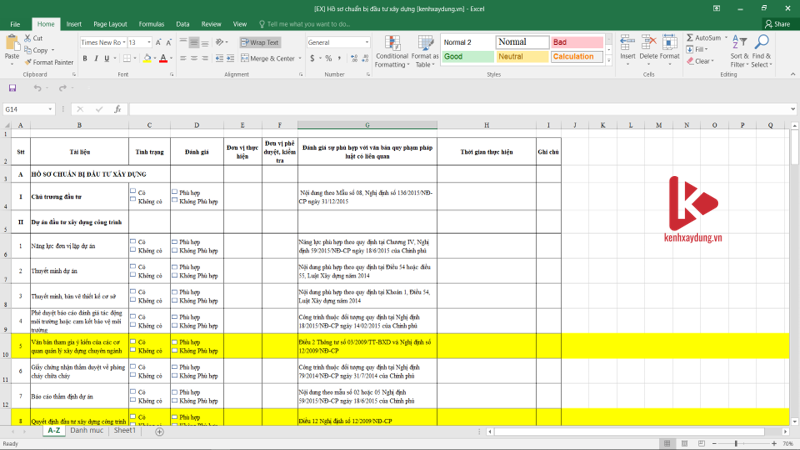Image resolution: width=800 pixels, height=450 pixels.
Task: Click the Save icon in quick access toolbar
Action: 11,88
